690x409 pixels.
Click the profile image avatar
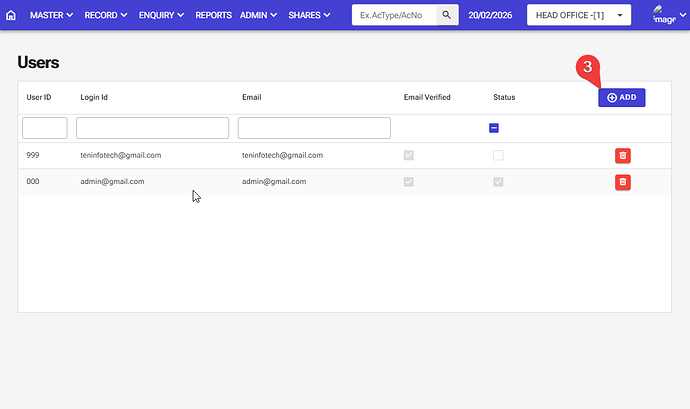[x=663, y=14]
